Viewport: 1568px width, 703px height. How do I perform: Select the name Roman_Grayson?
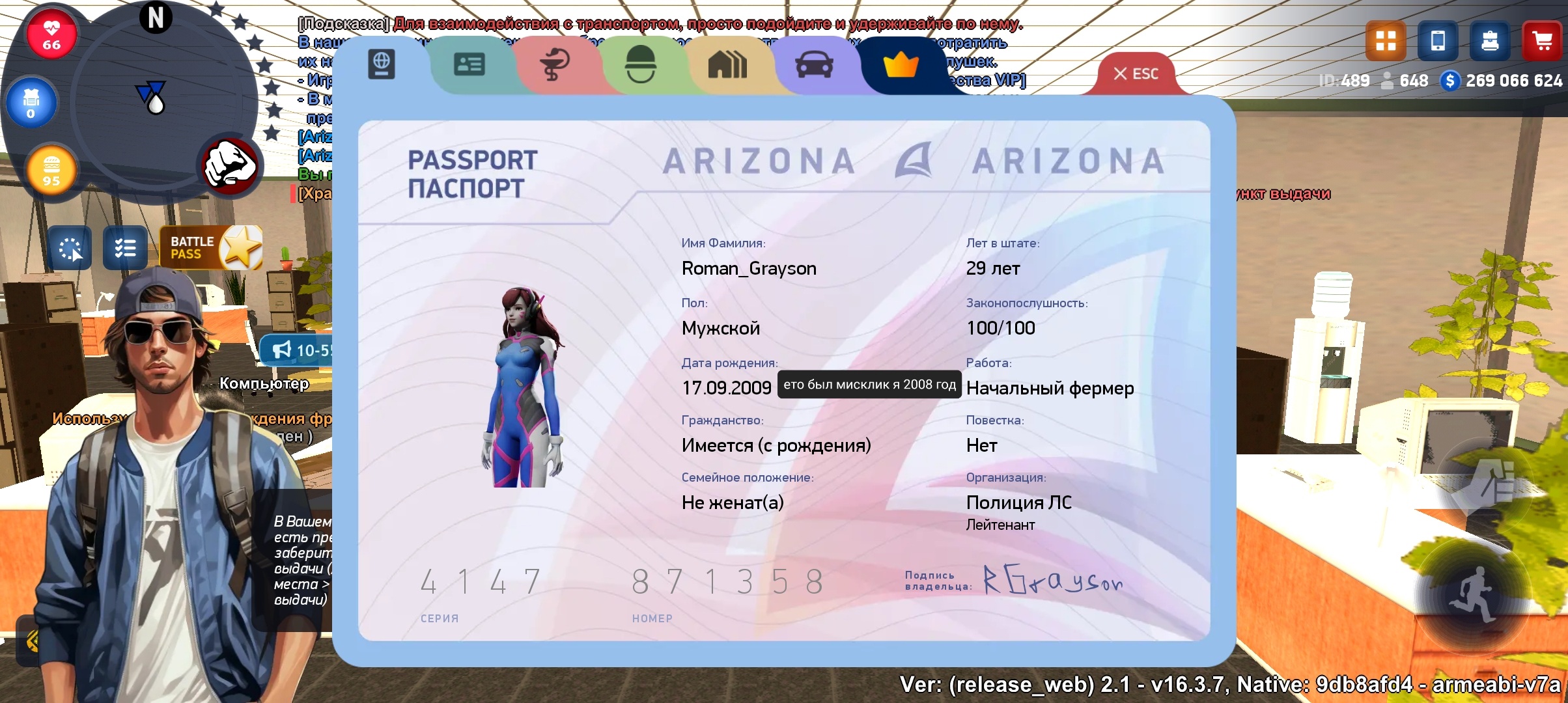click(749, 268)
